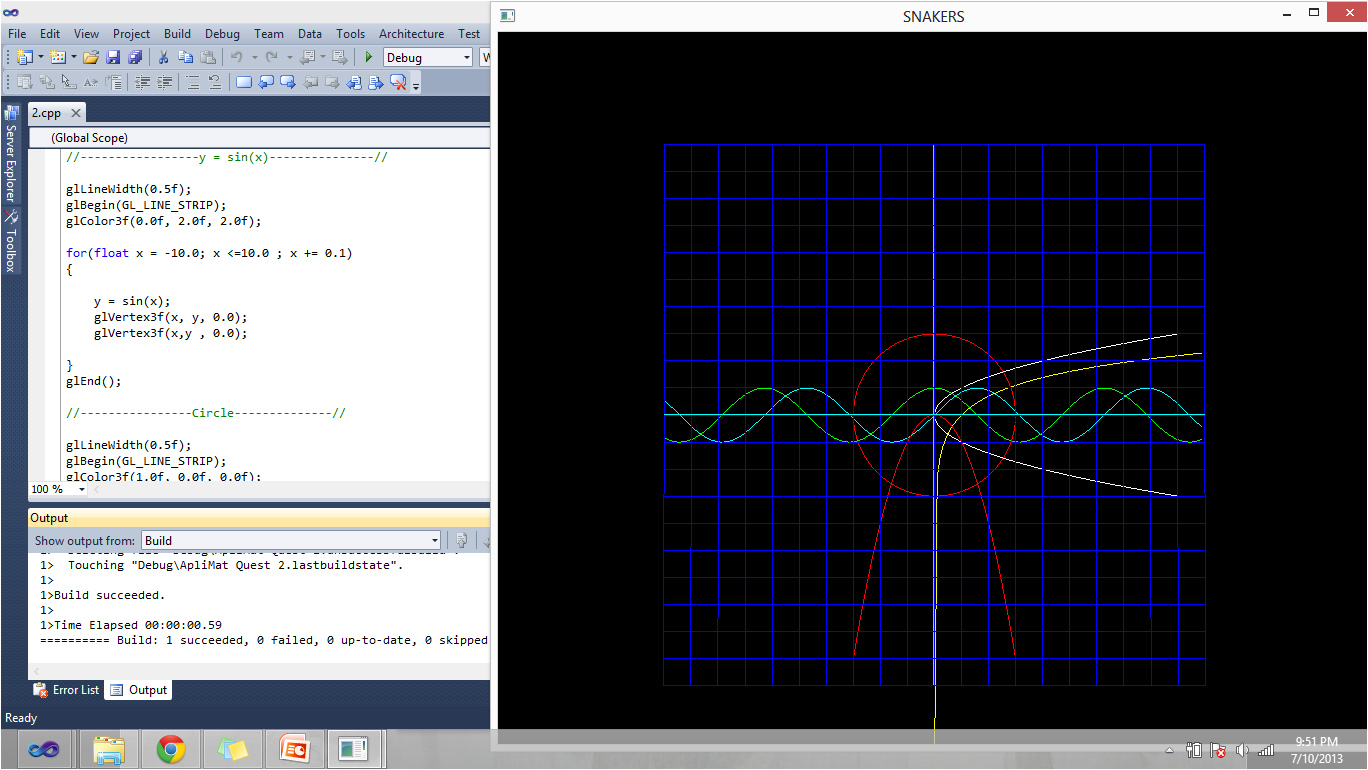Expand the Redo history dropdown arrow
This screenshot has height=770, width=1368.
pos(289,57)
